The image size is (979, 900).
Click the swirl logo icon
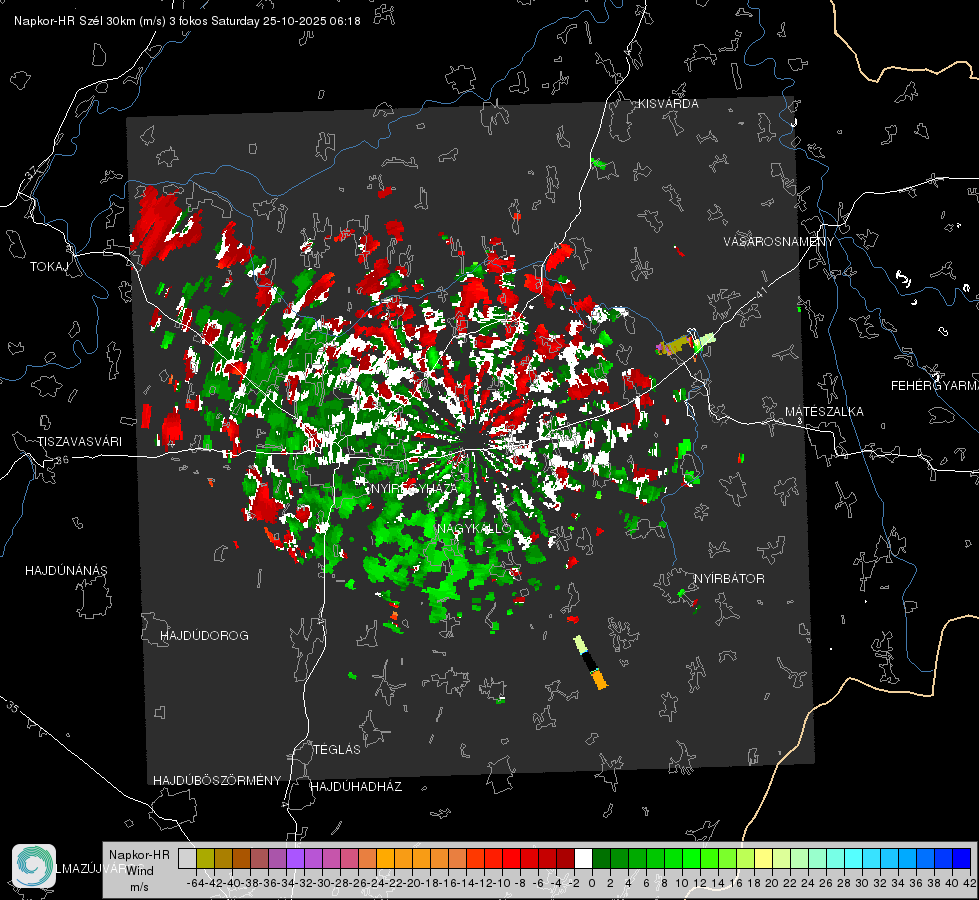coord(34,866)
